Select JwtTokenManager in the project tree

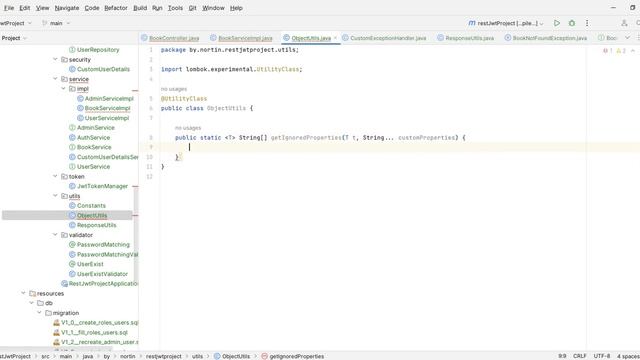pos(102,186)
